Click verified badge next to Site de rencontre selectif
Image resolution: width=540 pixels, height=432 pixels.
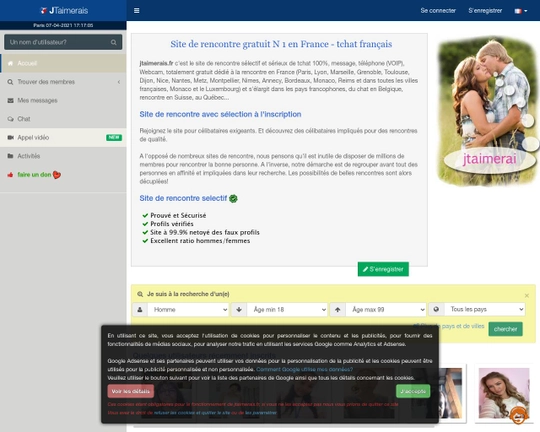233,198
